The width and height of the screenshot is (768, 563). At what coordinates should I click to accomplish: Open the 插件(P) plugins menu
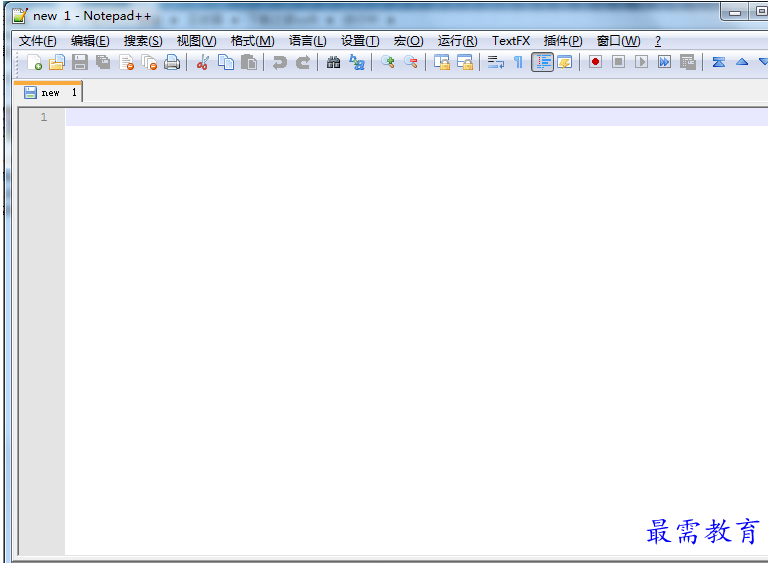(x=563, y=41)
